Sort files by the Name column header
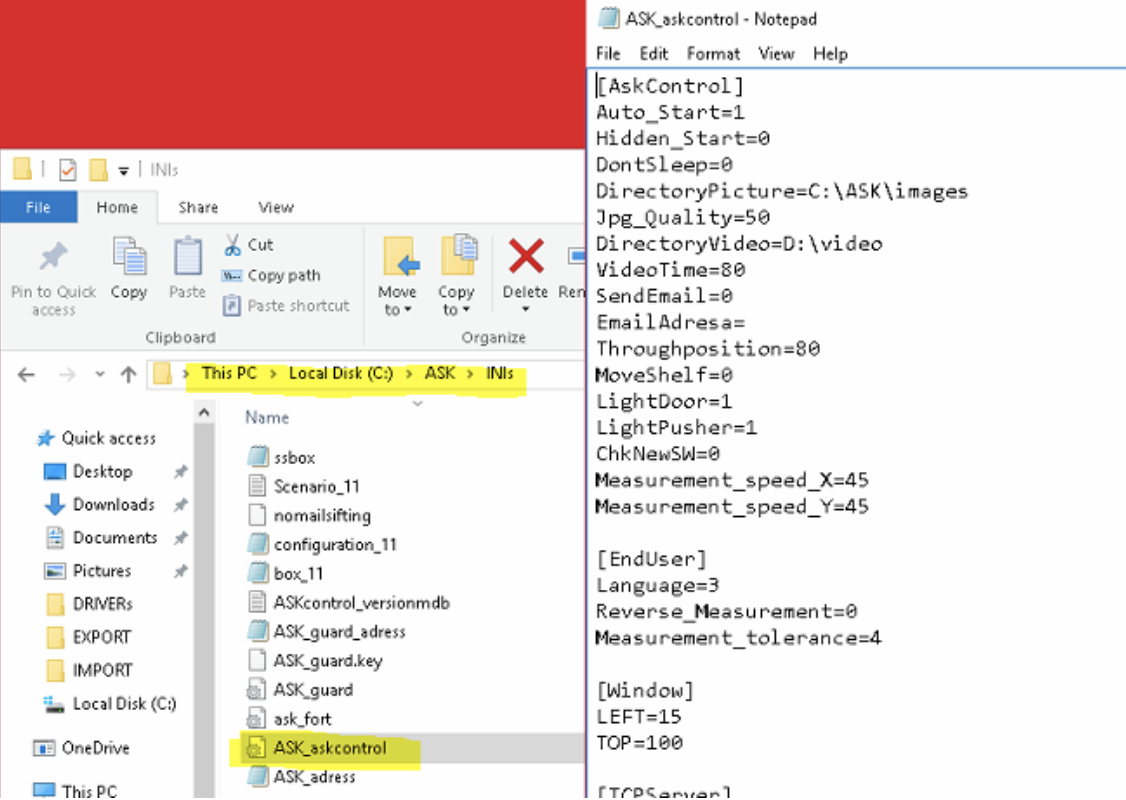The height and width of the screenshot is (800, 1126). (x=267, y=417)
